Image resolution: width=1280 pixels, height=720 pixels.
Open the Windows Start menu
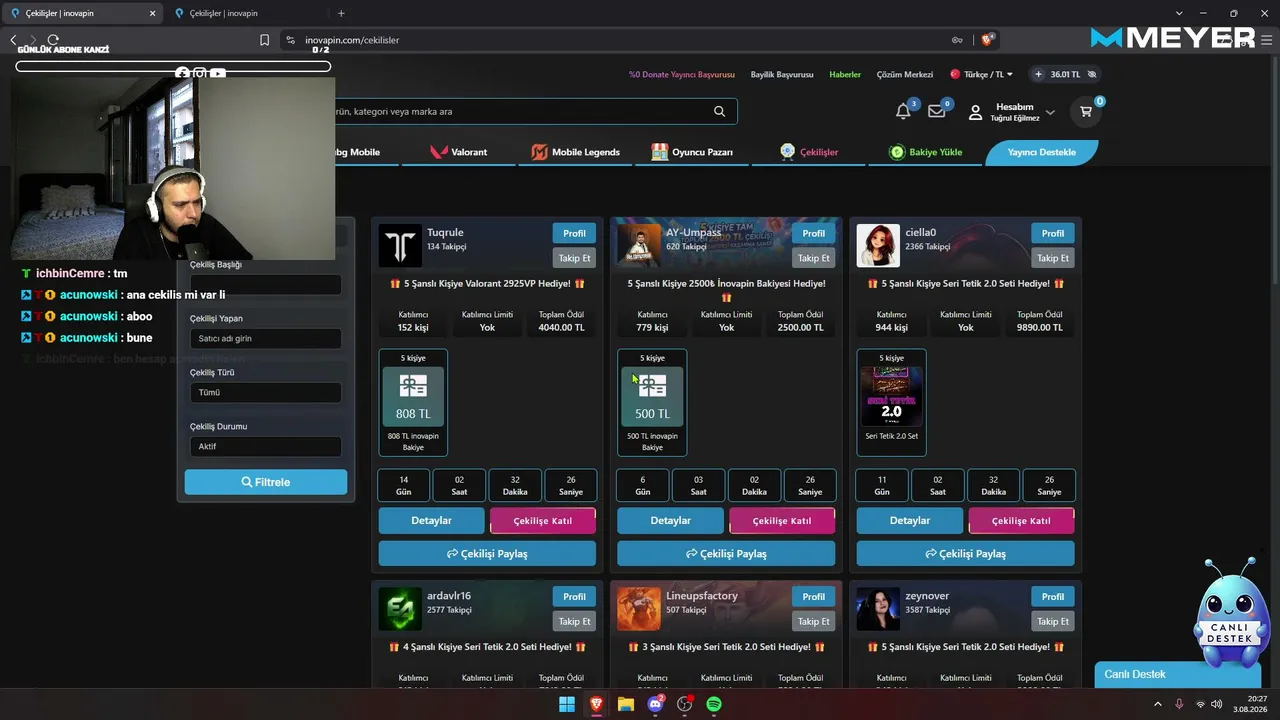(567, 704)
